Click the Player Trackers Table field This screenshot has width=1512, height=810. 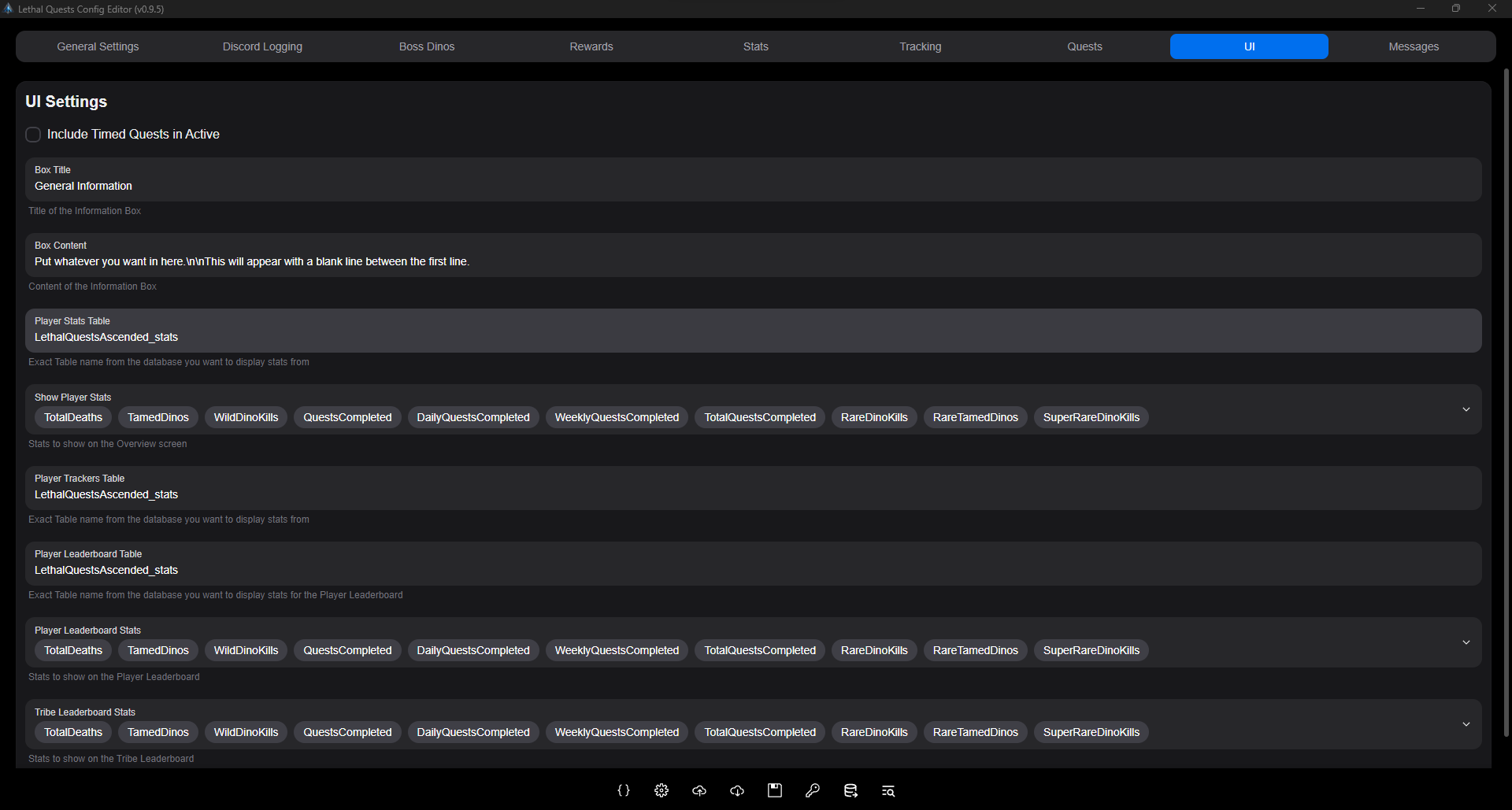(x=753, y=494)
